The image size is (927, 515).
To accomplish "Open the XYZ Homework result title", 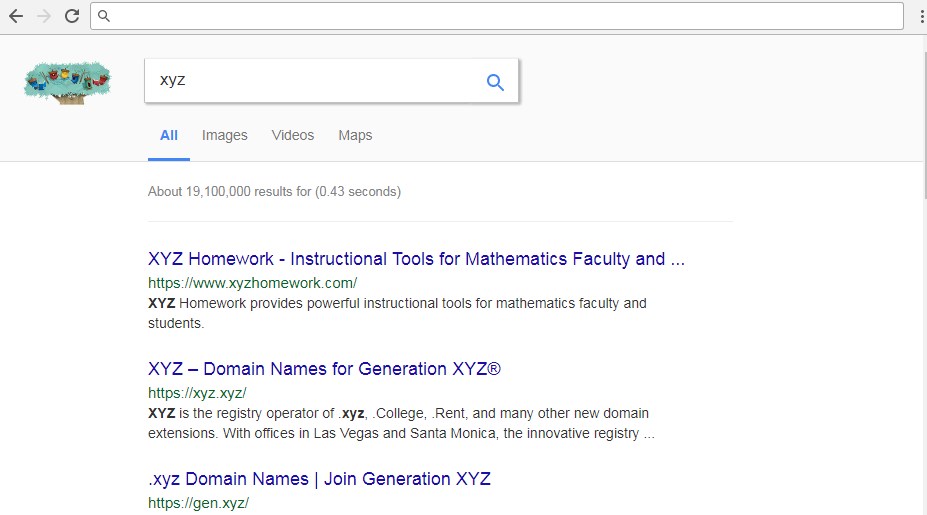I will [416, 259].
